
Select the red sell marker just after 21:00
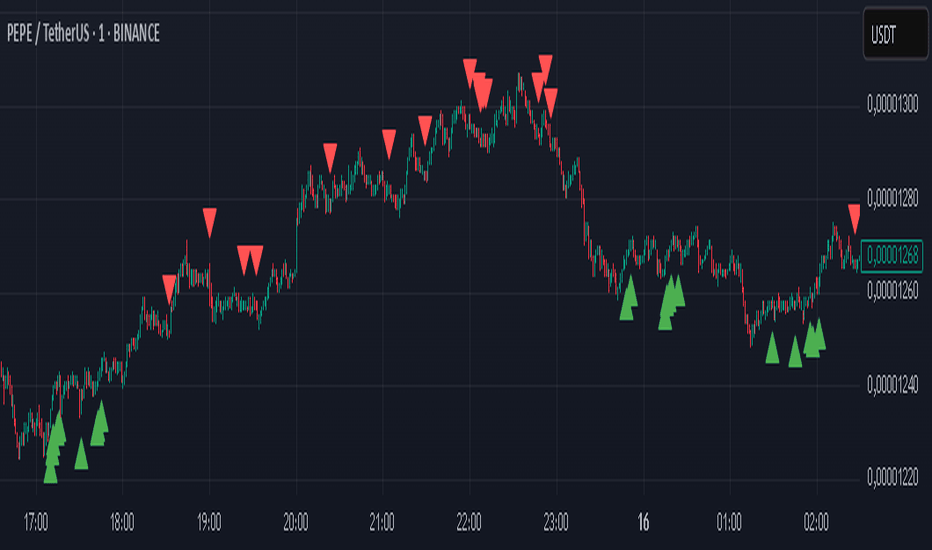389,144
